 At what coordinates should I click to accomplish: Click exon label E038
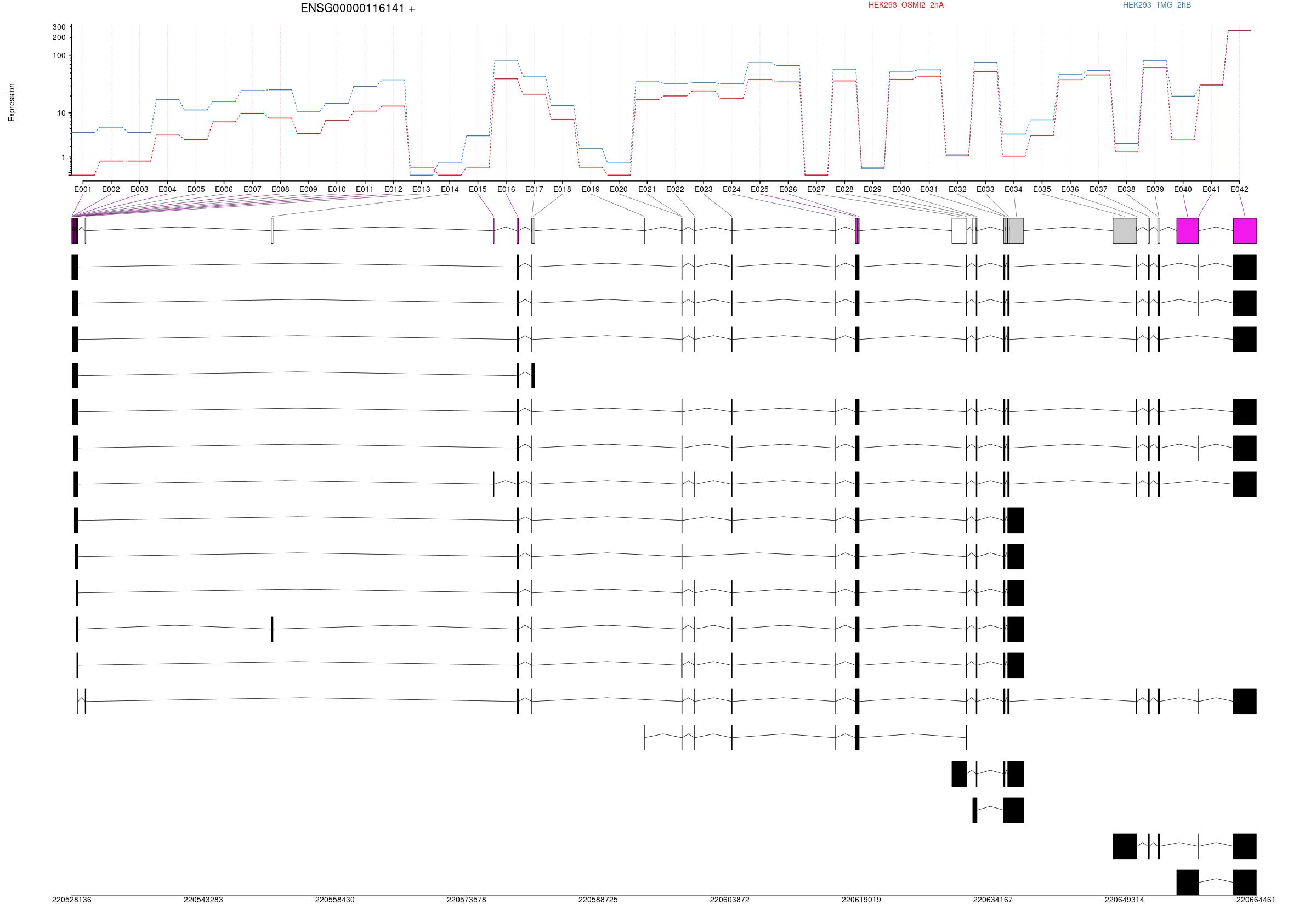pyautogui.click(x=1126, y=190)
